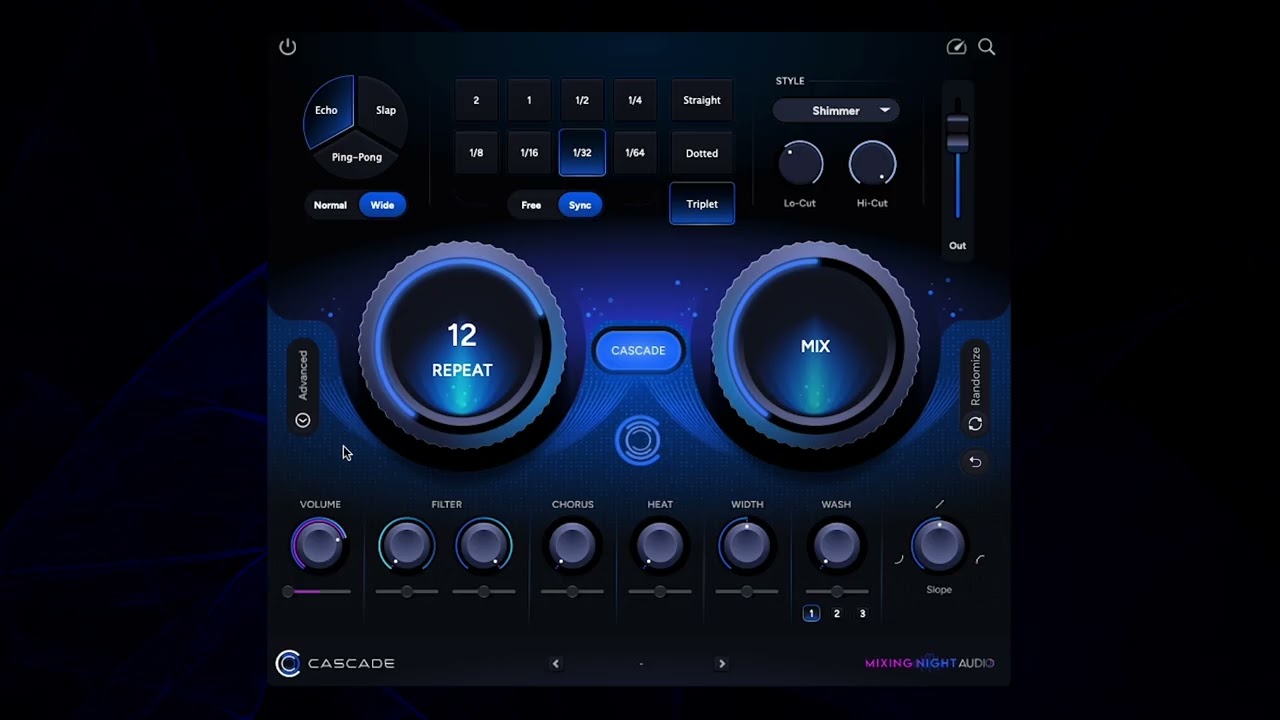
Task: Select note division 1/16
Action: (x=529, y=153)
